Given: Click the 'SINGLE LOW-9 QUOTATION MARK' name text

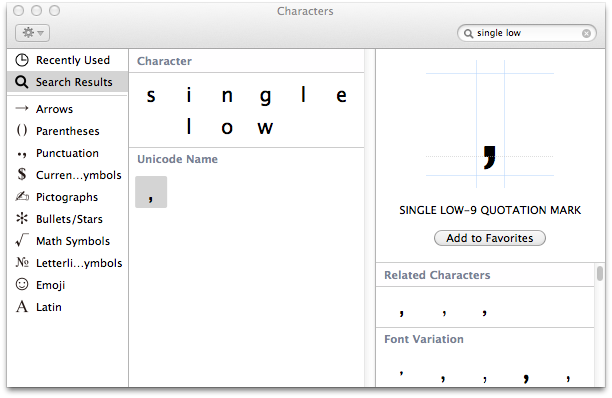Looking at the screenshot, I should click(490, 210).
